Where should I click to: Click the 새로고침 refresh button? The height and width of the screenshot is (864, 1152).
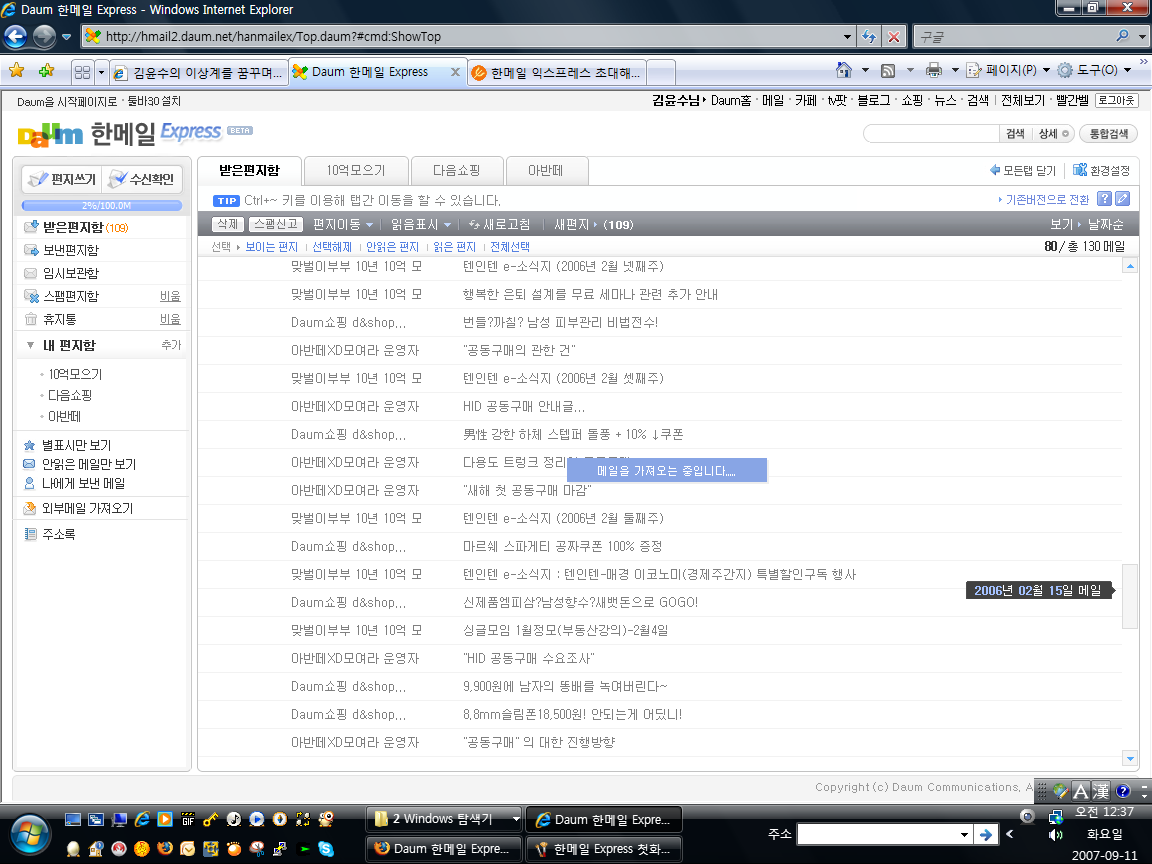pos(500,224)
